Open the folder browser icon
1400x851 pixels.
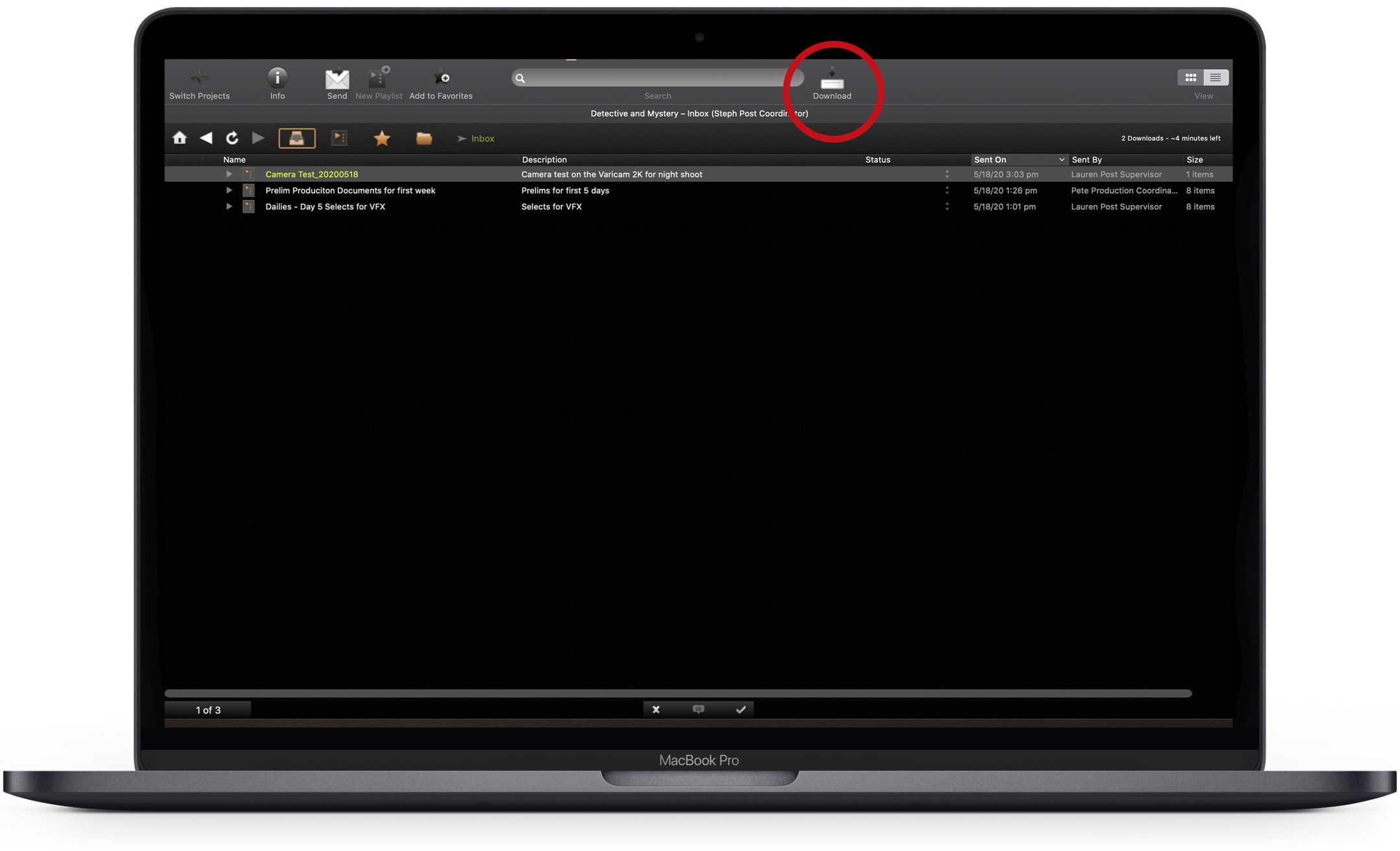pyautogui.click(x=424, y=138)
